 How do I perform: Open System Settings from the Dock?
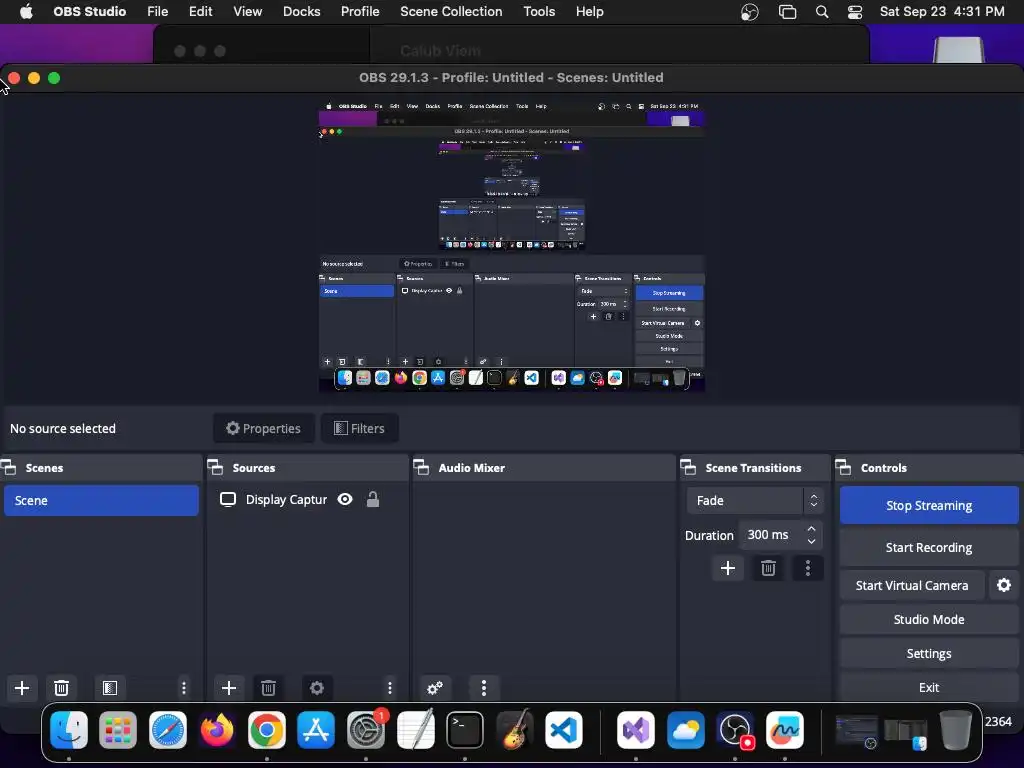click(x=366, y=730)
